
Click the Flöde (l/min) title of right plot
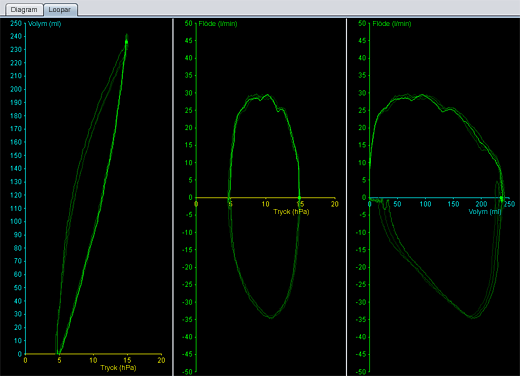[392, 24]
